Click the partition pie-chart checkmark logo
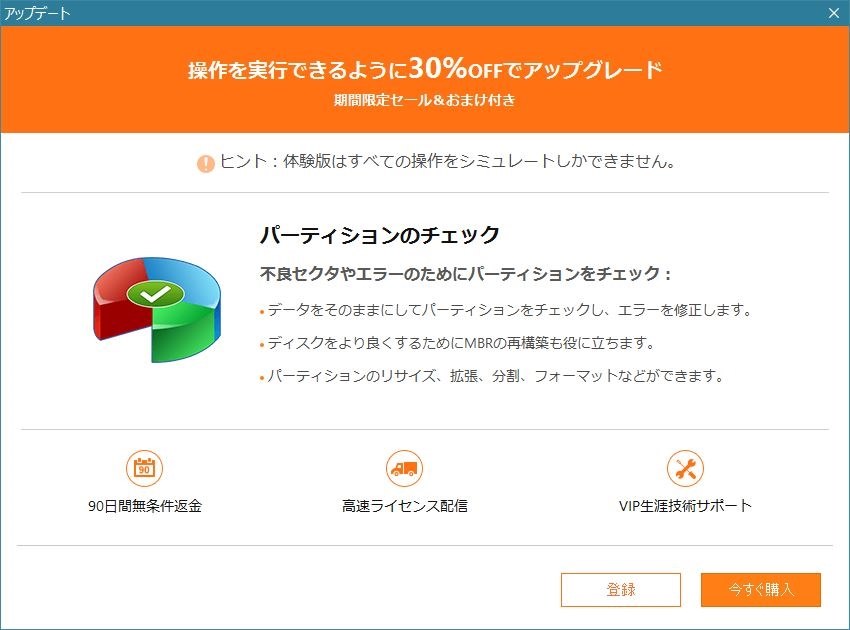Image resolution: width=850 pixels, height=630 pixels. (x=157, y=310)
